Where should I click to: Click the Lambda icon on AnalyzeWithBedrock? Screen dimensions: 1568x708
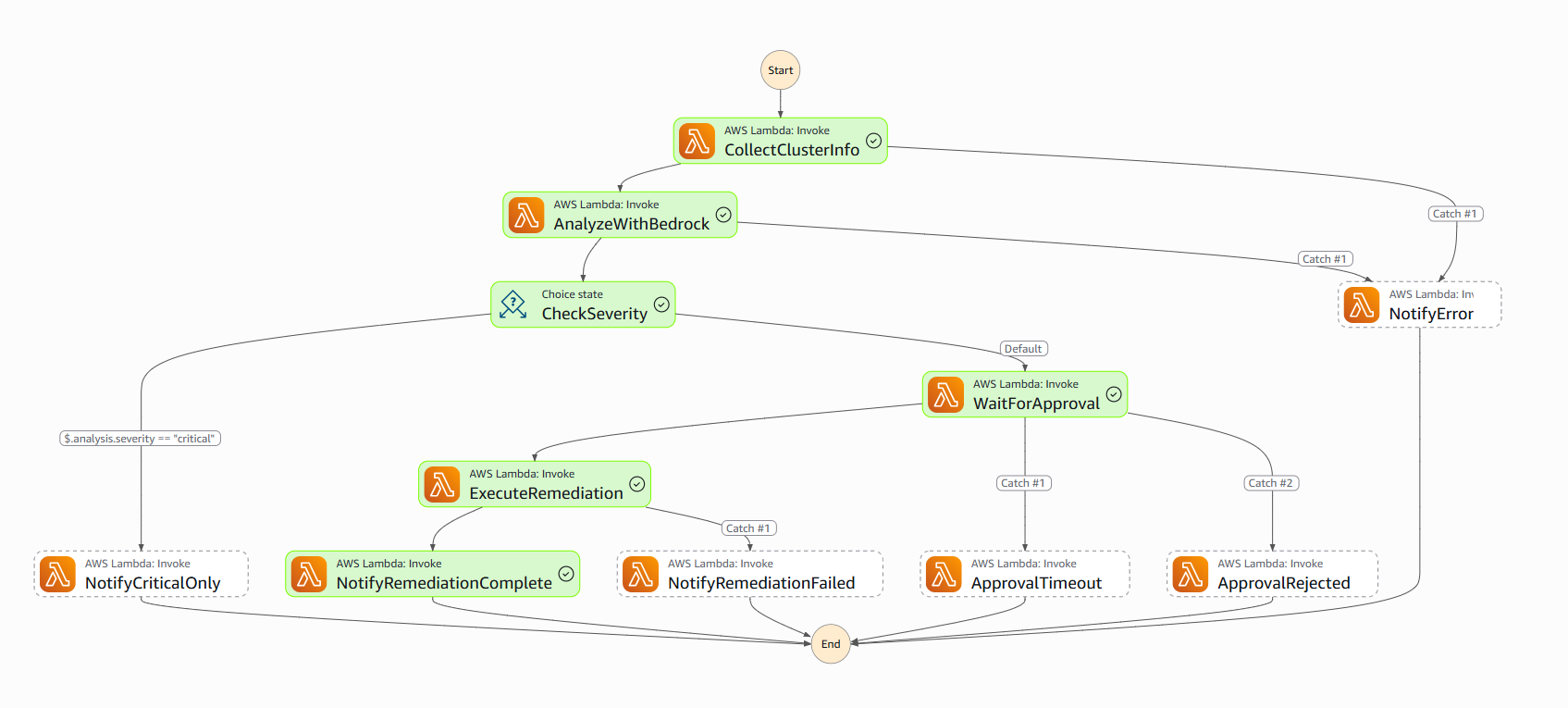point(526,215)
